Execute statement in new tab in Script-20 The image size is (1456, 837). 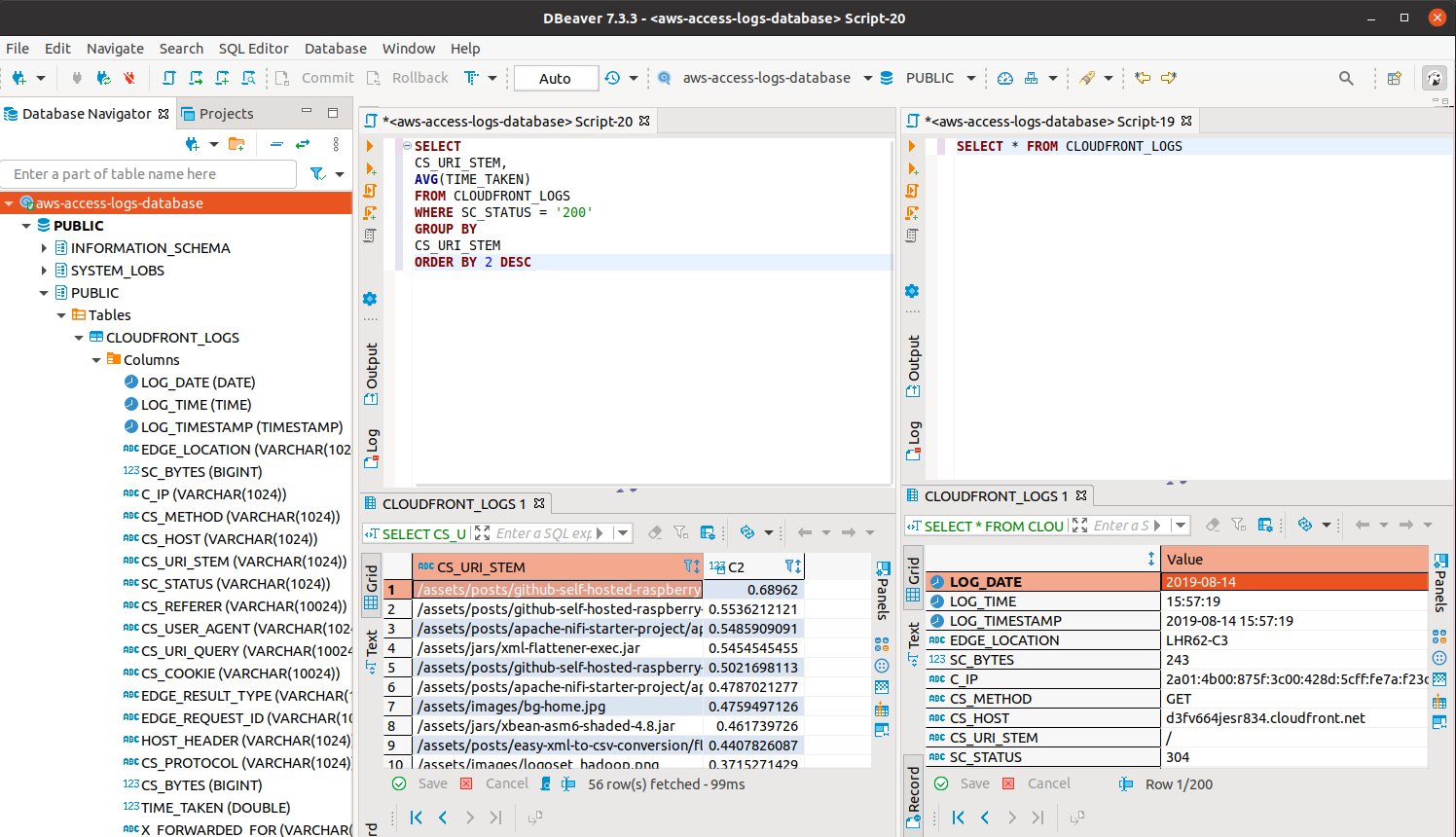[370, 168]
